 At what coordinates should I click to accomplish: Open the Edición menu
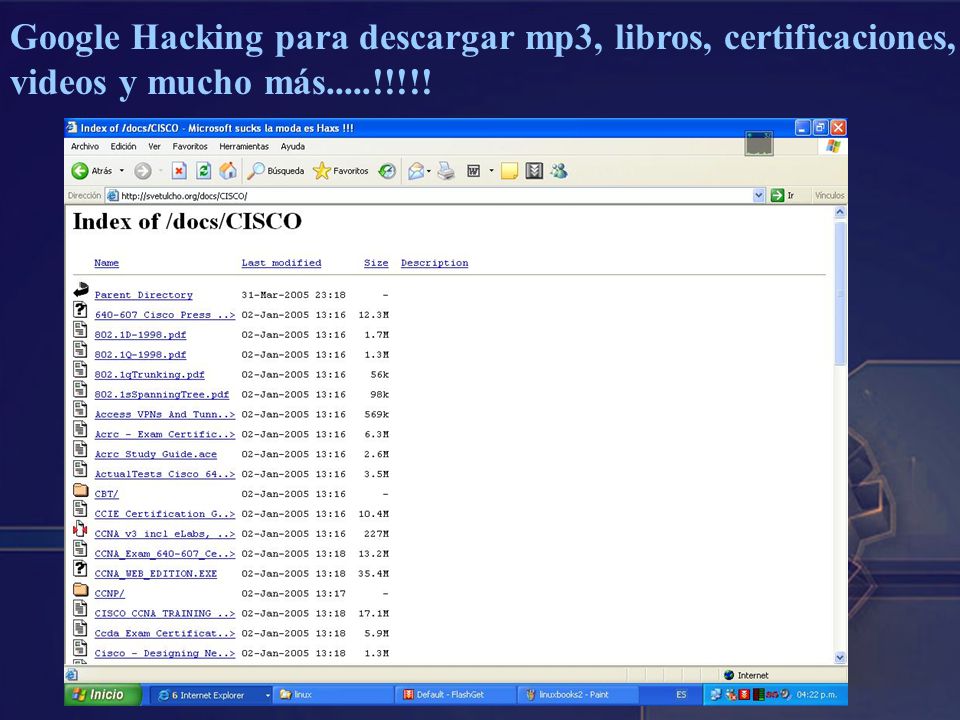123,146
